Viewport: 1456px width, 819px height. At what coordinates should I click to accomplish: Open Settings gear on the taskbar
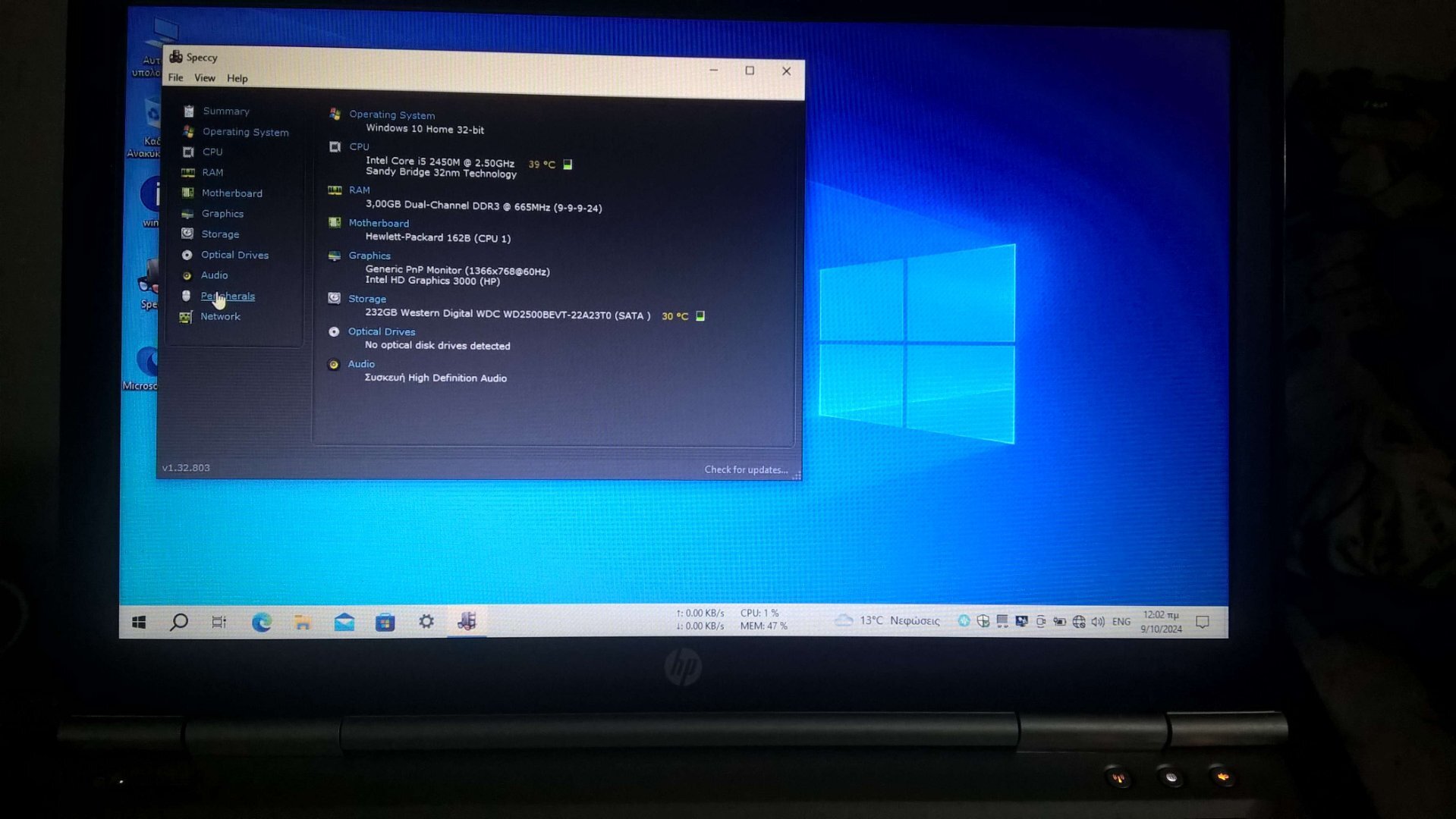tap(426, 622)
